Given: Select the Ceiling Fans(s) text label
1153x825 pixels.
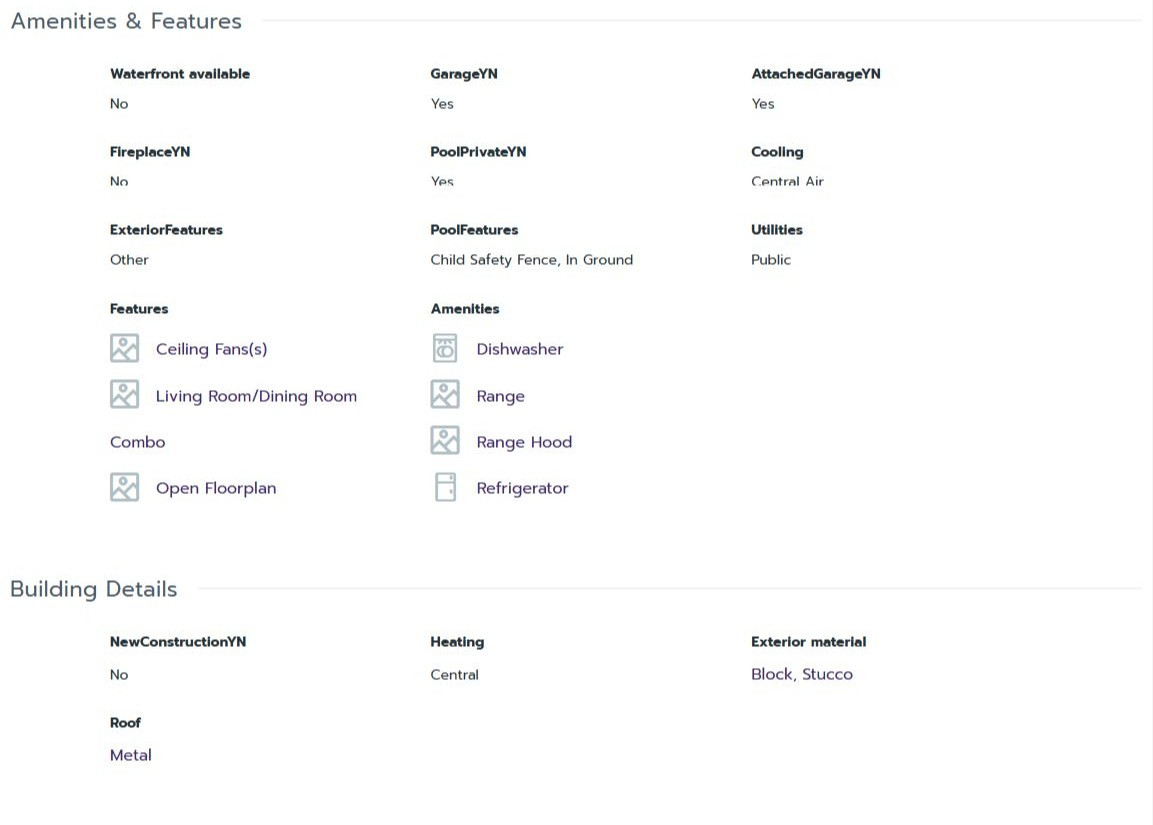Looking at the screenshot, I should (x=211, y=349).
